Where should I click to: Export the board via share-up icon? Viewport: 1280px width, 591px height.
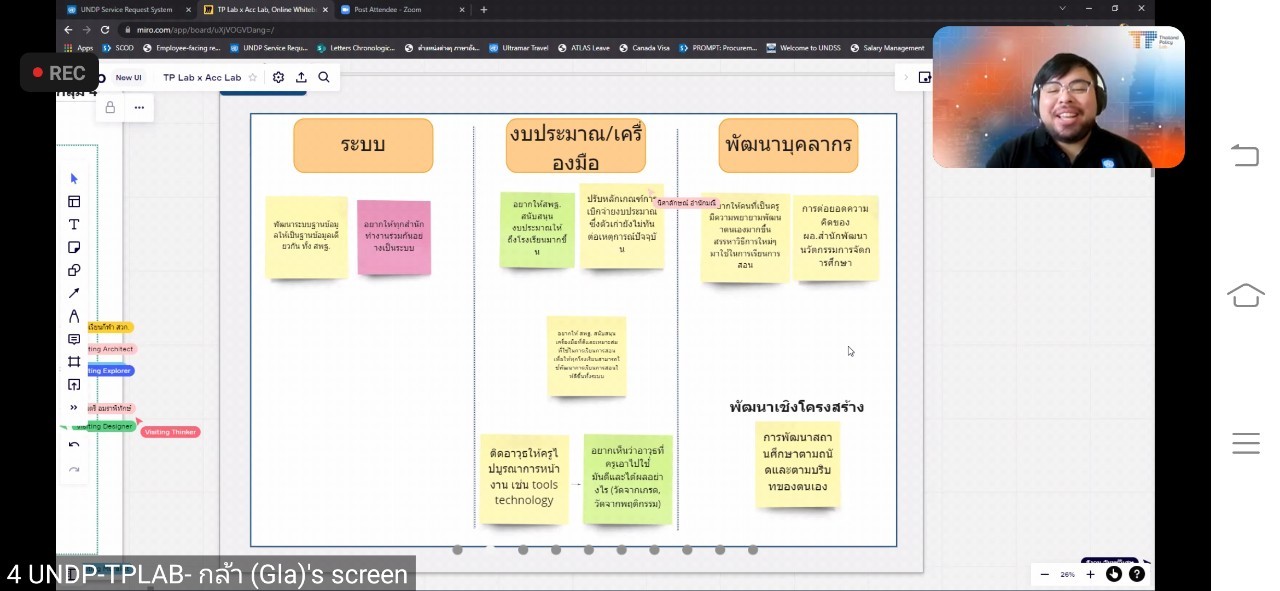(301, 77)
